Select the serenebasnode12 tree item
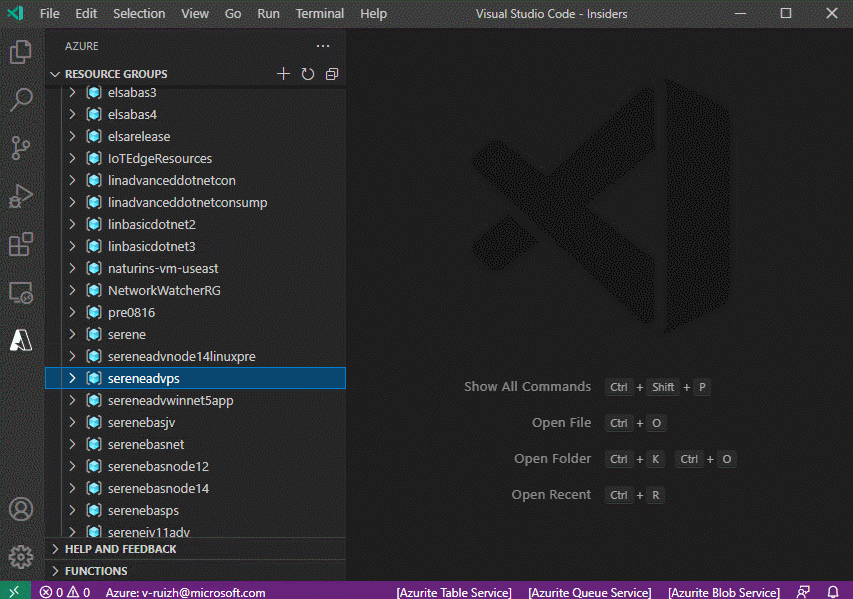 pos(195,466)
